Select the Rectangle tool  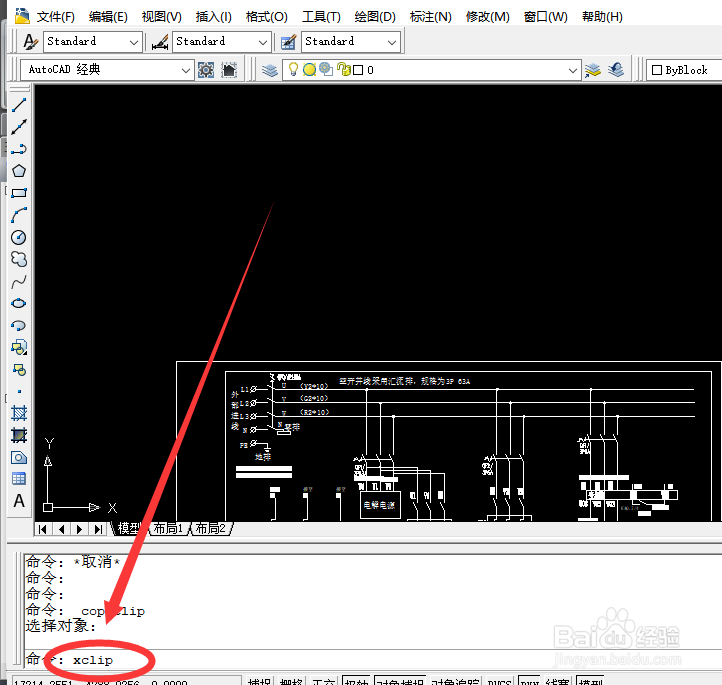tap(19, 193)
